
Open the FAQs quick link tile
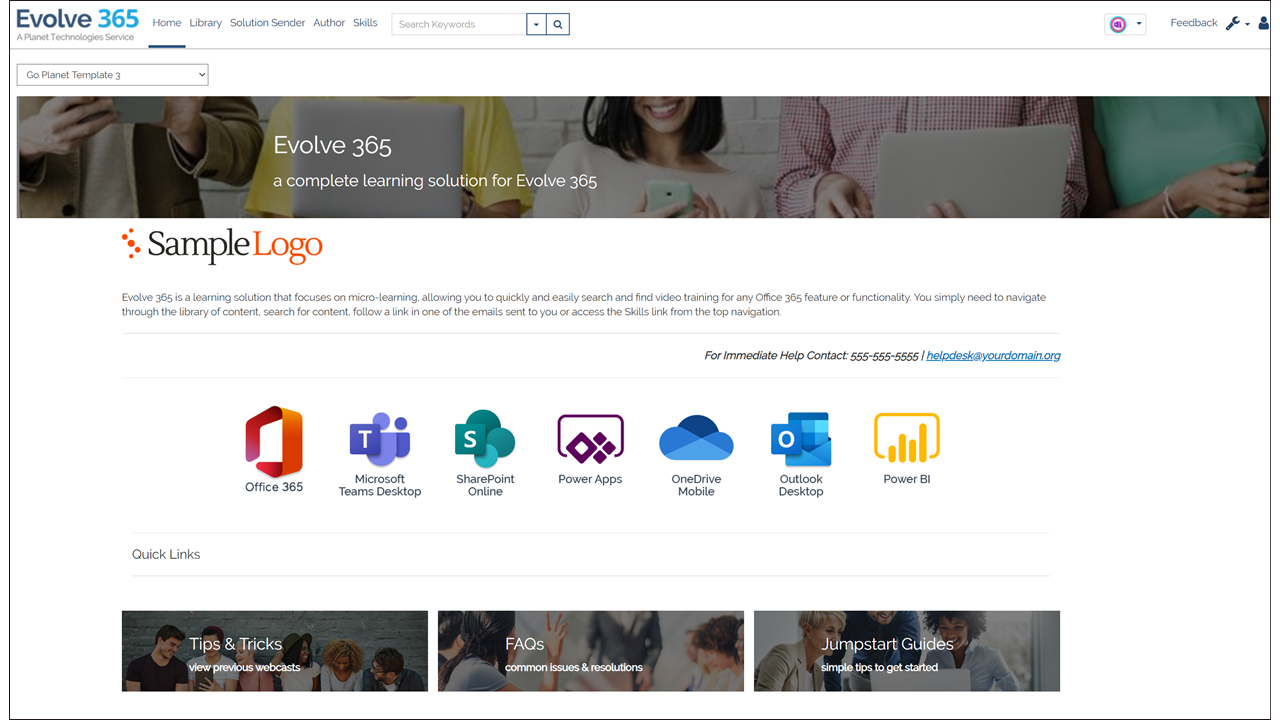point(591,651)
